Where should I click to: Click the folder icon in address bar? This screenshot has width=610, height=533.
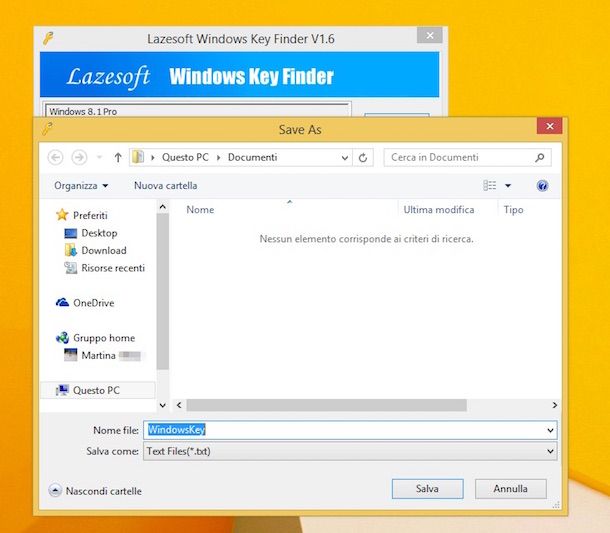(138, 157)
